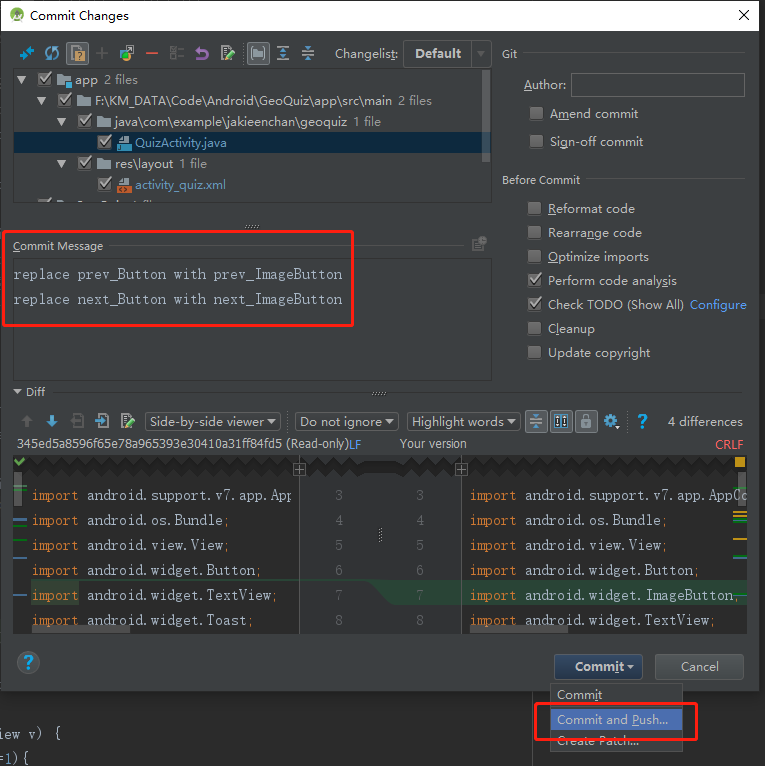Toggle Collapse Unchanged Fragments icon
This screenshot has width=765, height=766.
(x=536, y=421)
